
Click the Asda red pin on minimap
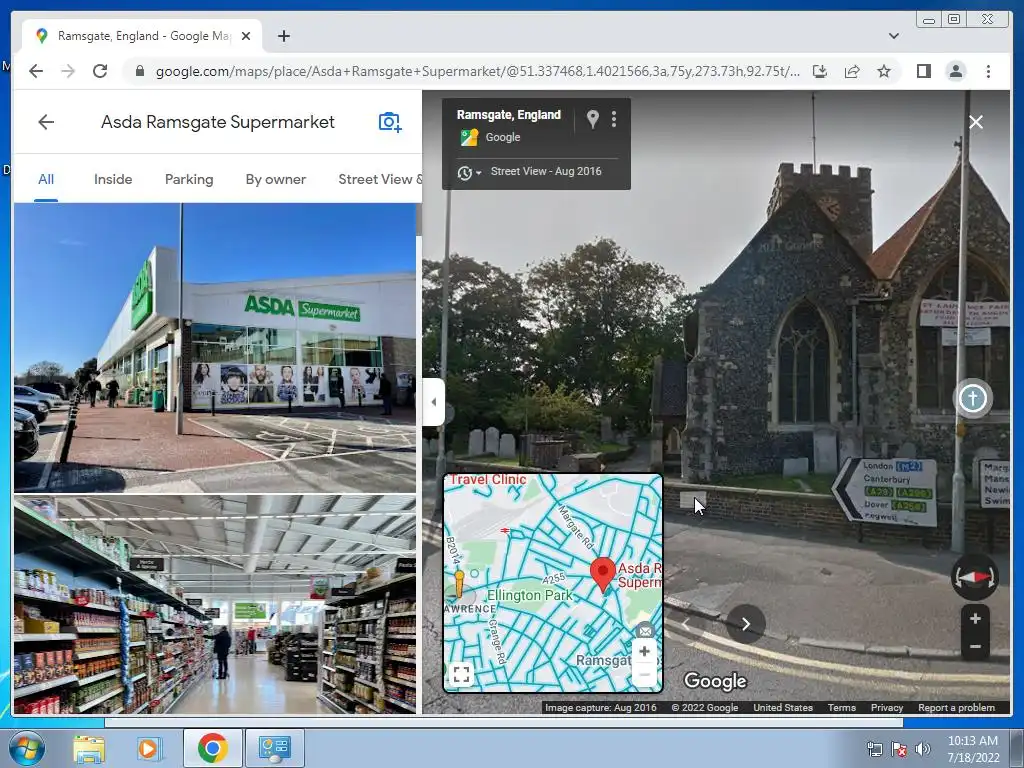[602, 575]
